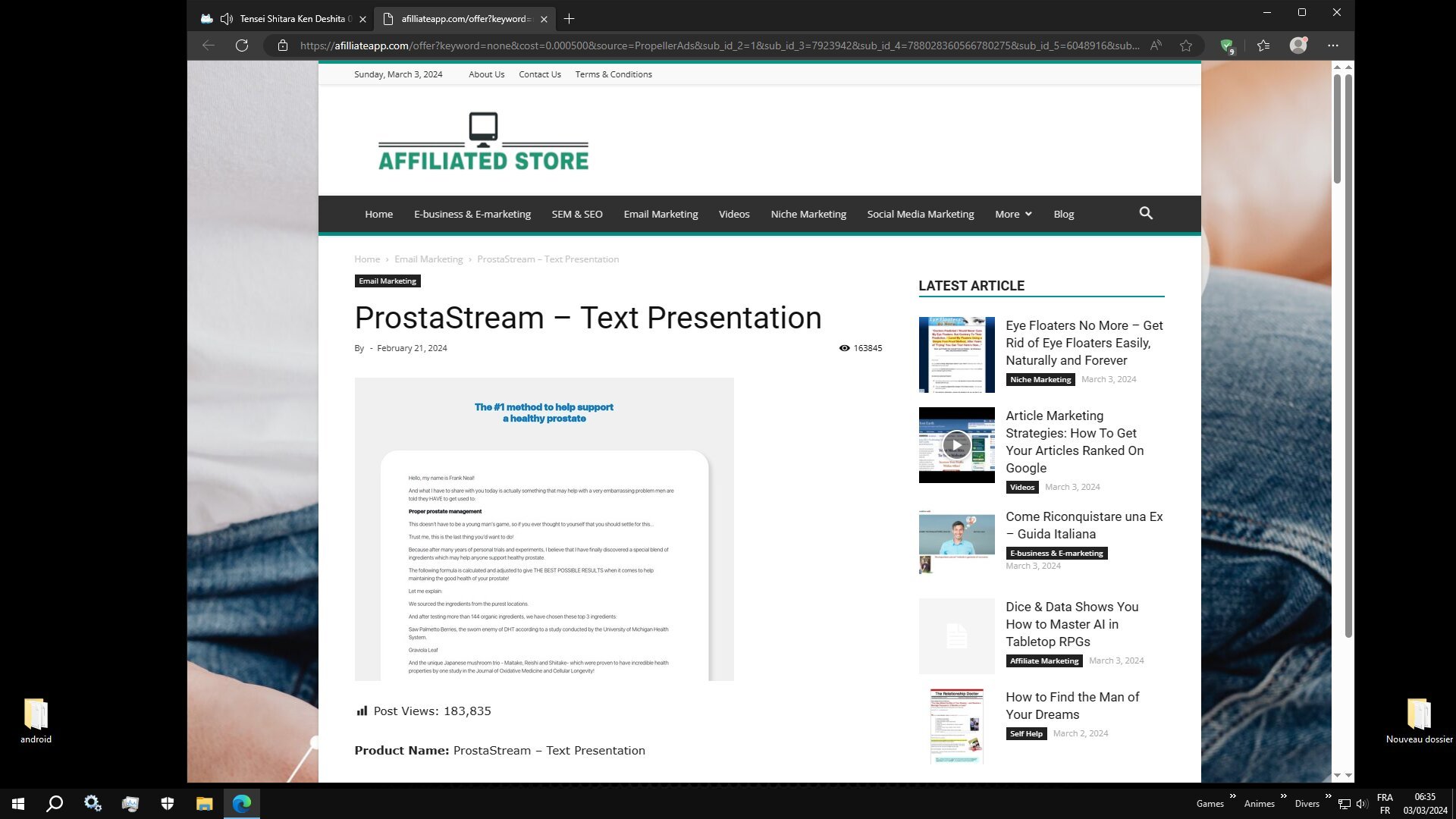Add this page to favorites with the star icon

1185,45
